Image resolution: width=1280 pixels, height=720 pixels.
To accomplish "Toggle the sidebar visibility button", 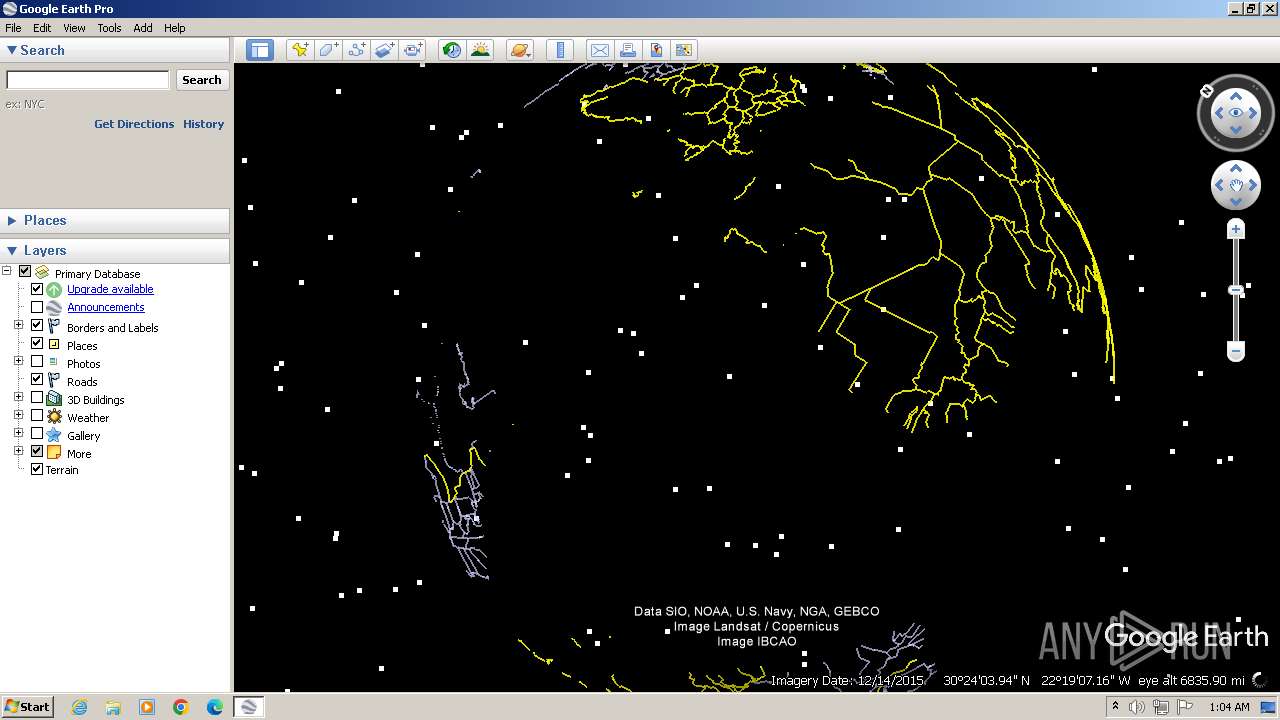I will pos(260,50).
